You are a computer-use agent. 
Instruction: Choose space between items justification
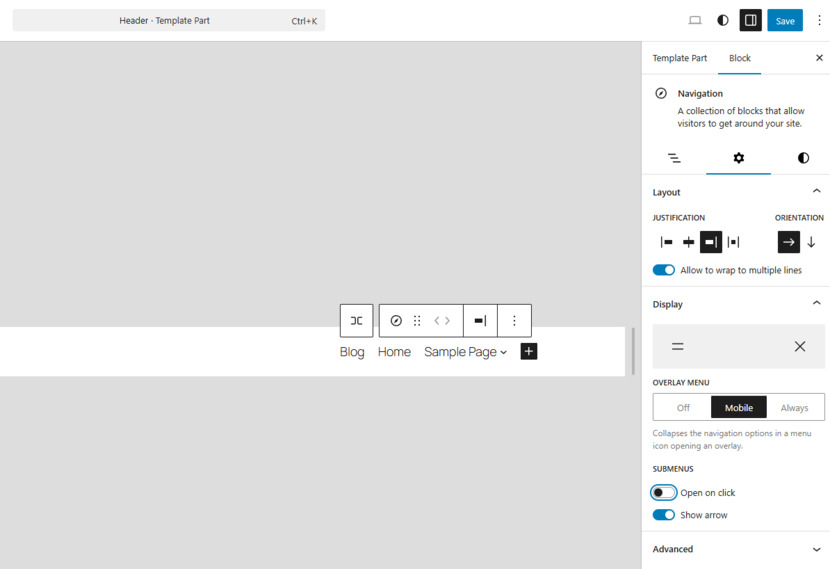[733, 242]
